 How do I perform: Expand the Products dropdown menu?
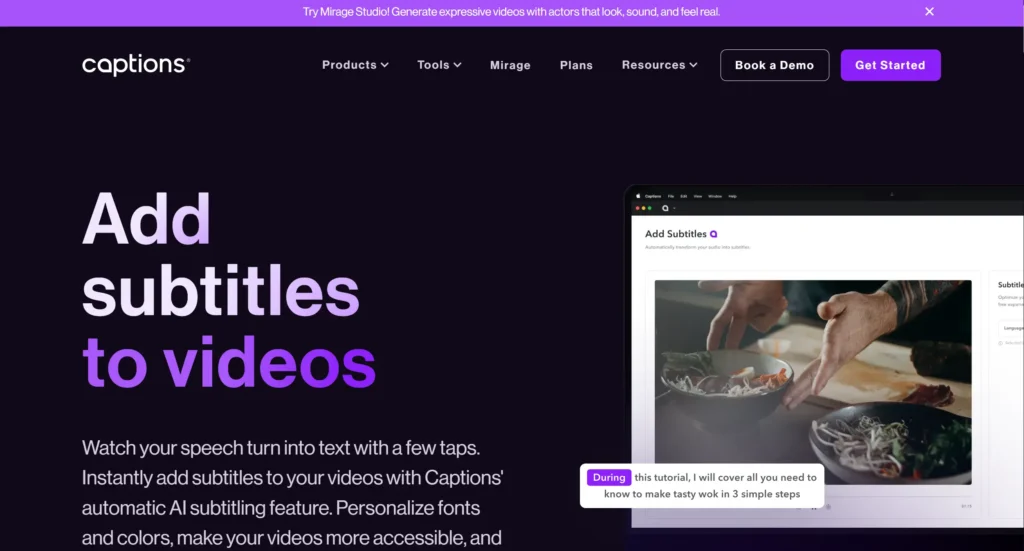tap(355, 65)
